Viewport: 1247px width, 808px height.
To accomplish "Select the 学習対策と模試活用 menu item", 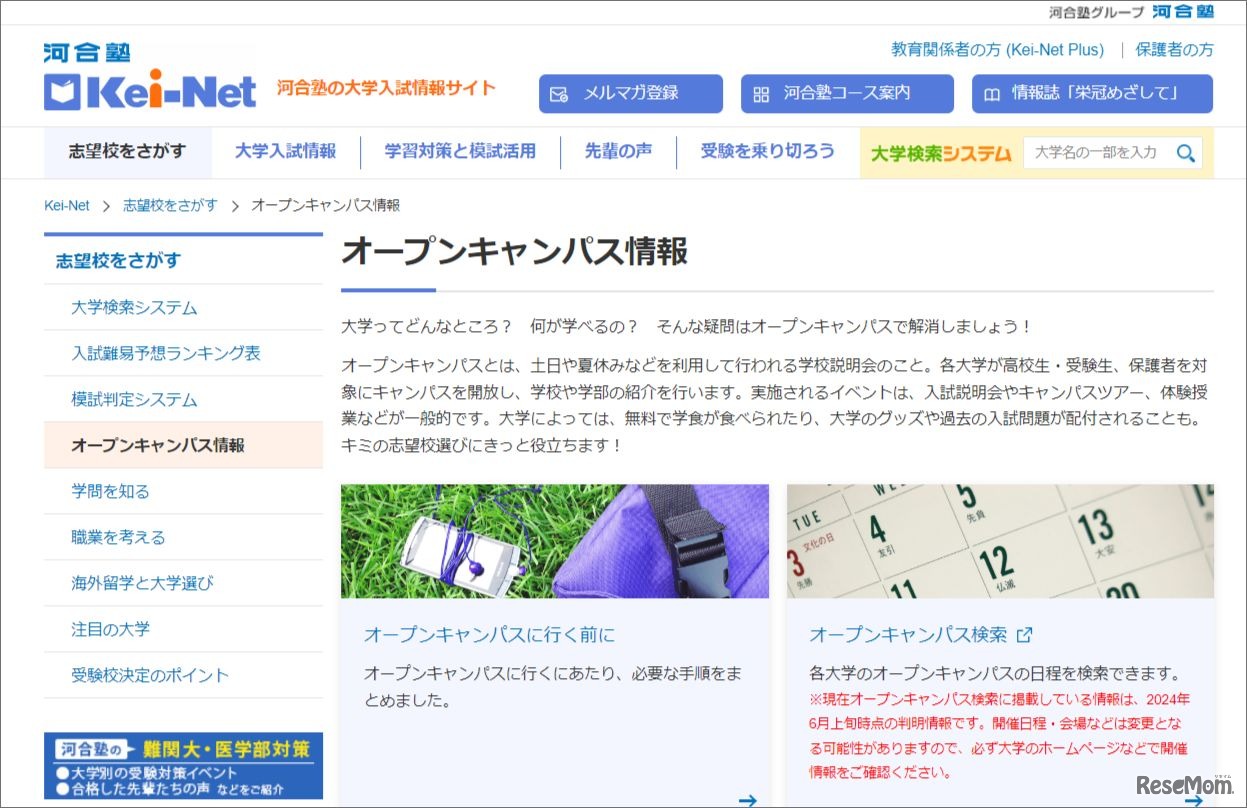I will 461,152.
